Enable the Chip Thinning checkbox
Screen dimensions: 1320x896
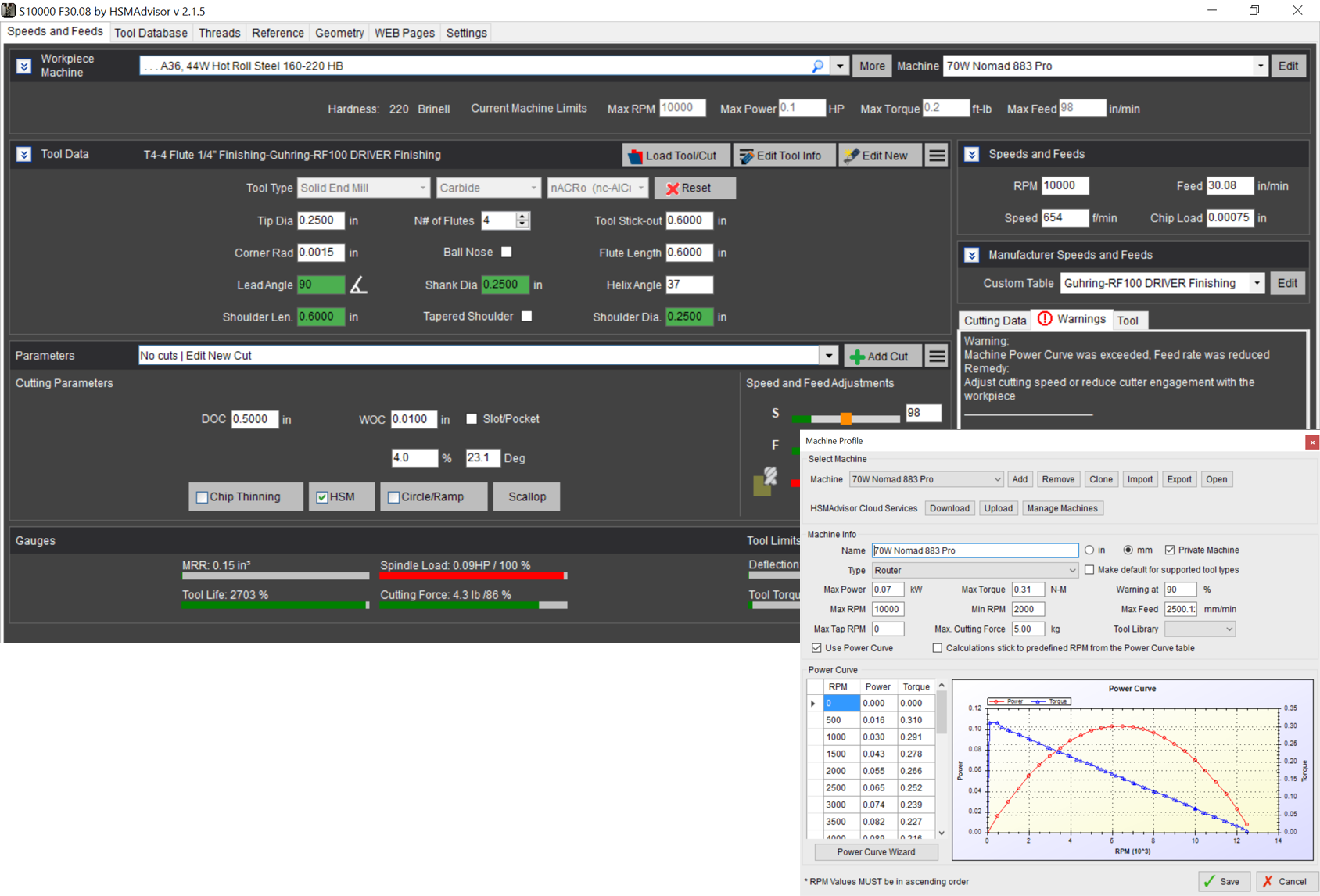(x=203, y=497)
